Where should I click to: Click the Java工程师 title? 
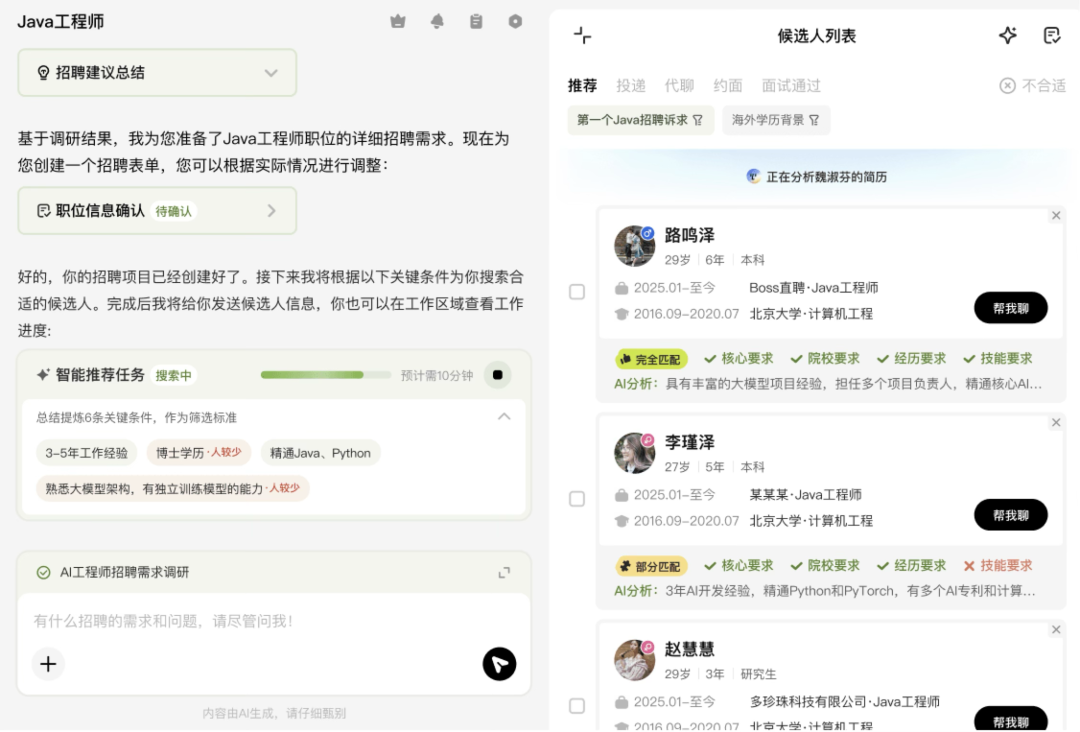(x=61, y=21)
